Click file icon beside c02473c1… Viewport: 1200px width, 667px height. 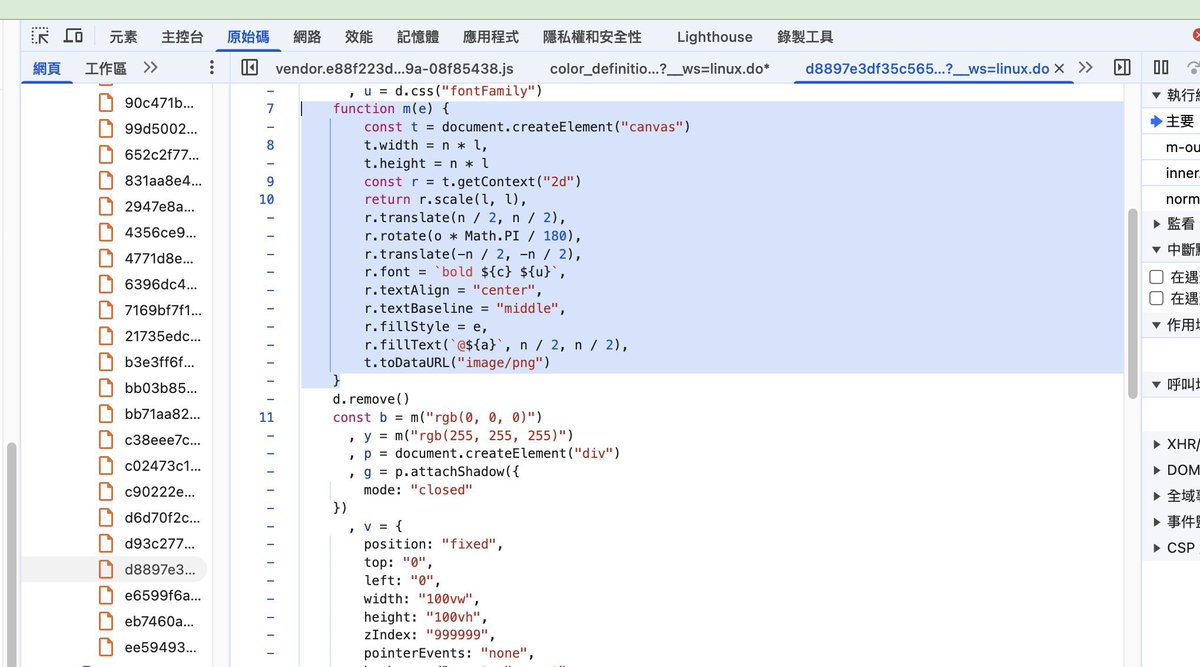tap(106, 466)
